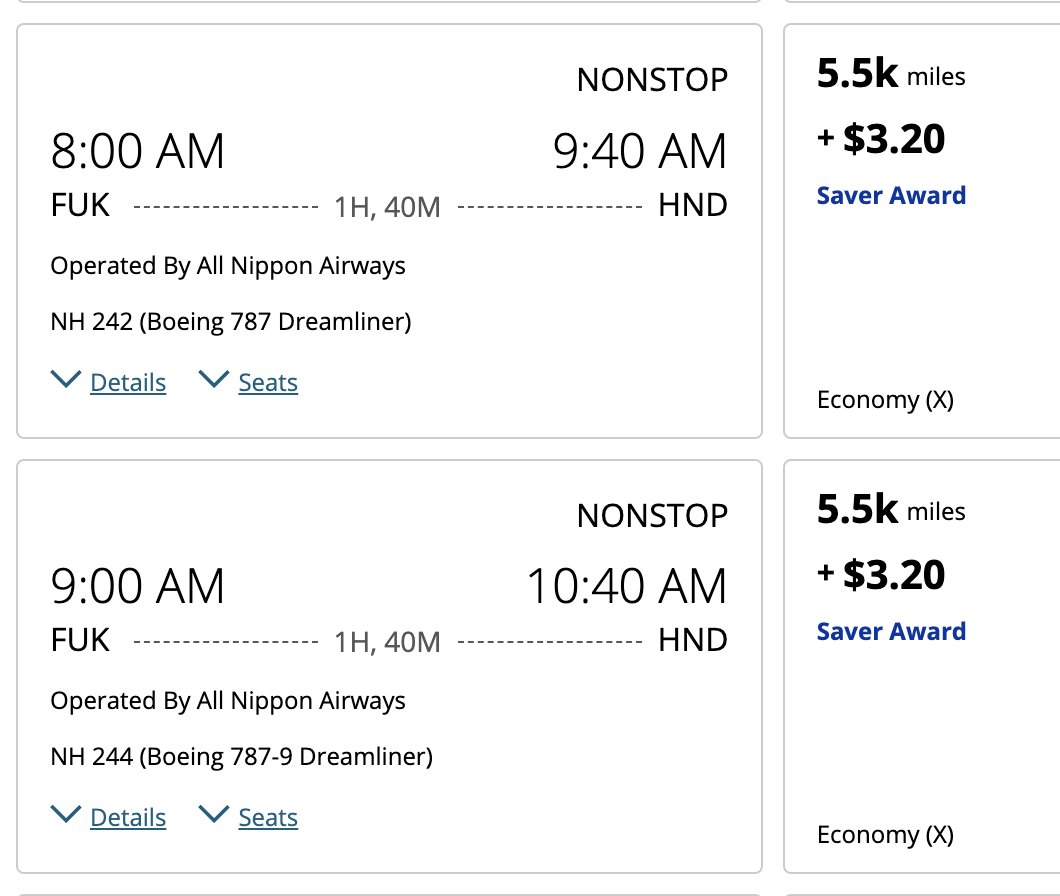
Task: Click the + $3.20 price on first fare card
Action: [881, 139]
